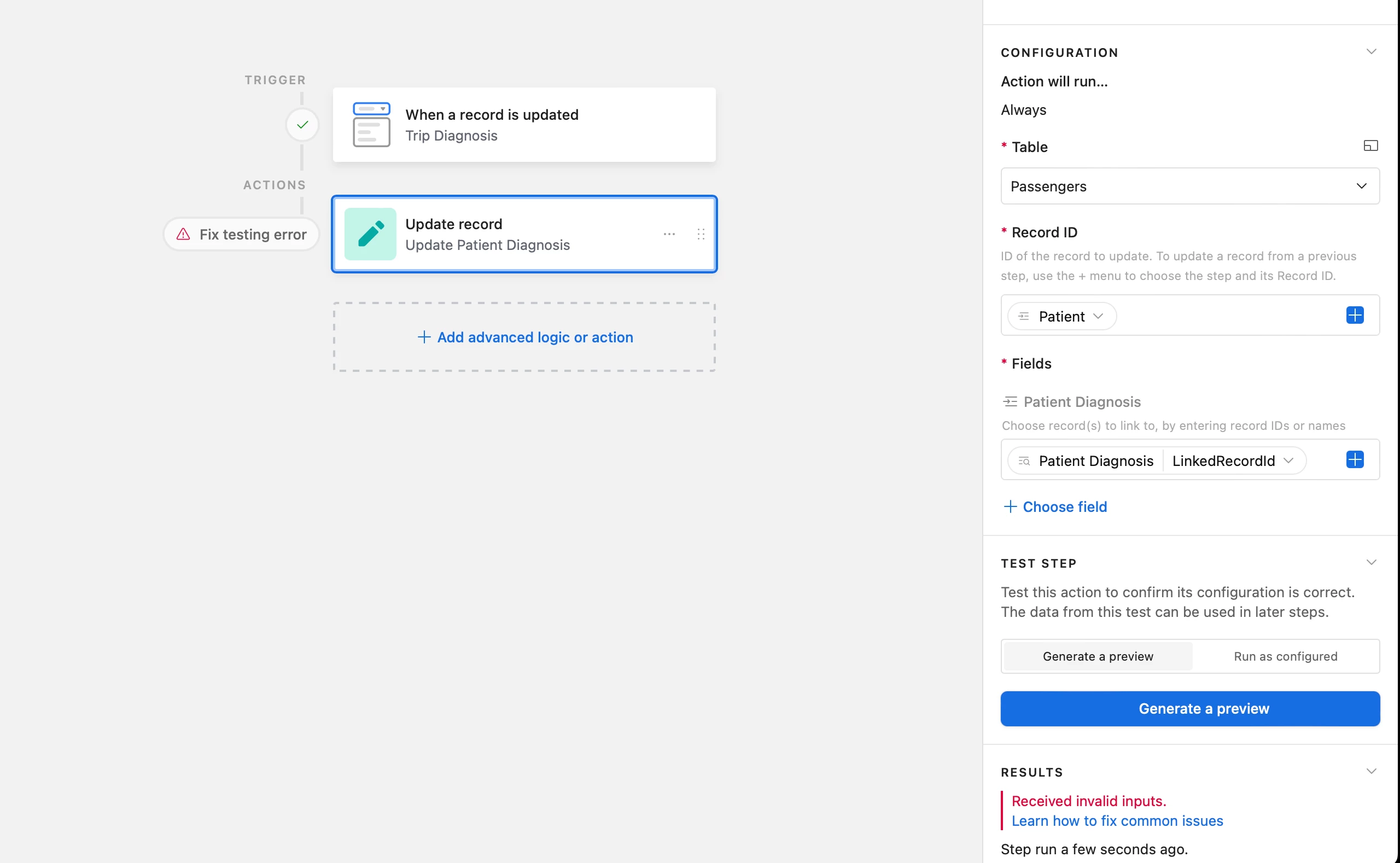
Task: Collapse the Configuration section
Action: coord(1371,52)
